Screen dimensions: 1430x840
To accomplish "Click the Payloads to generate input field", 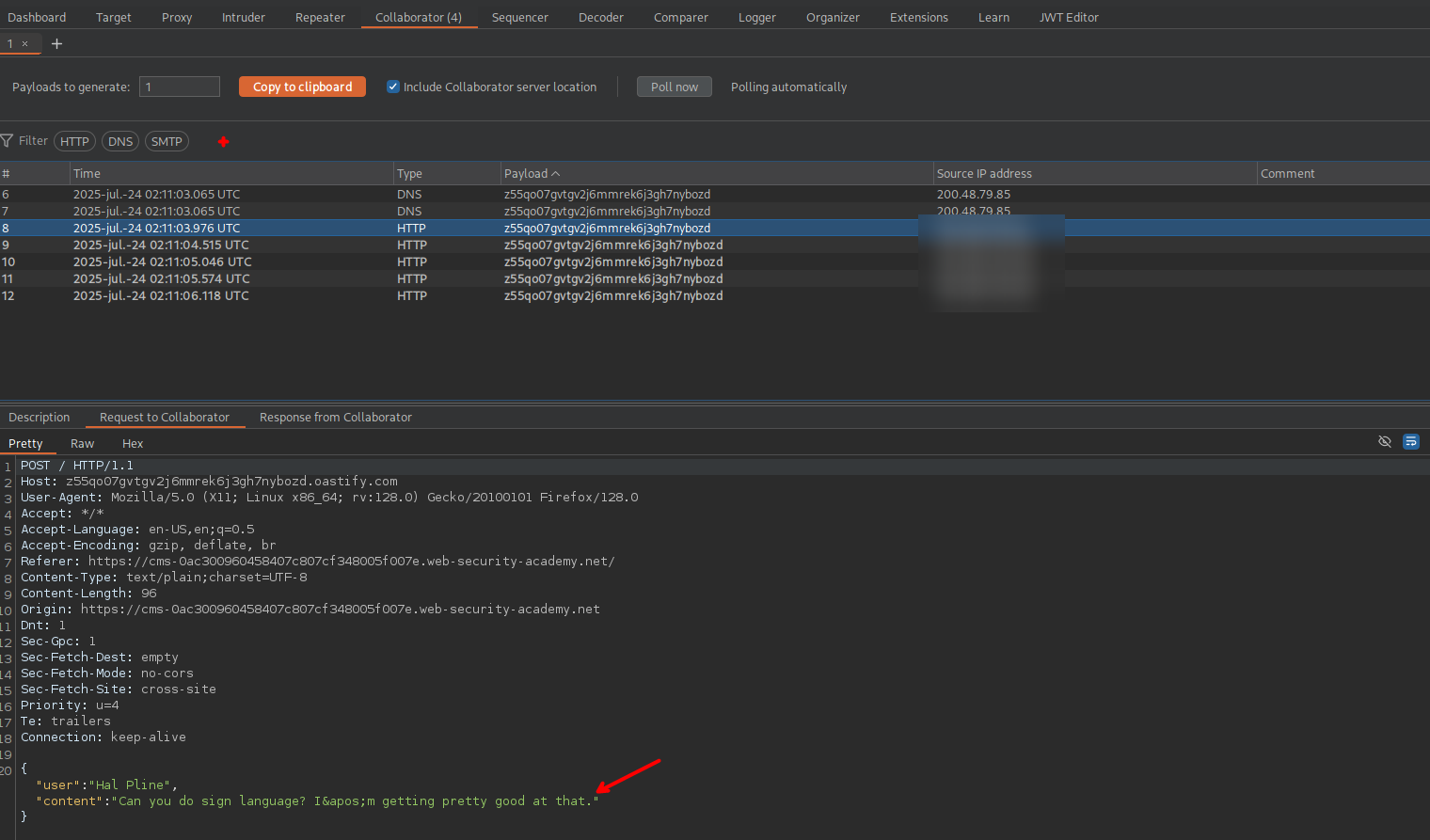I will [x=179, y=87].
